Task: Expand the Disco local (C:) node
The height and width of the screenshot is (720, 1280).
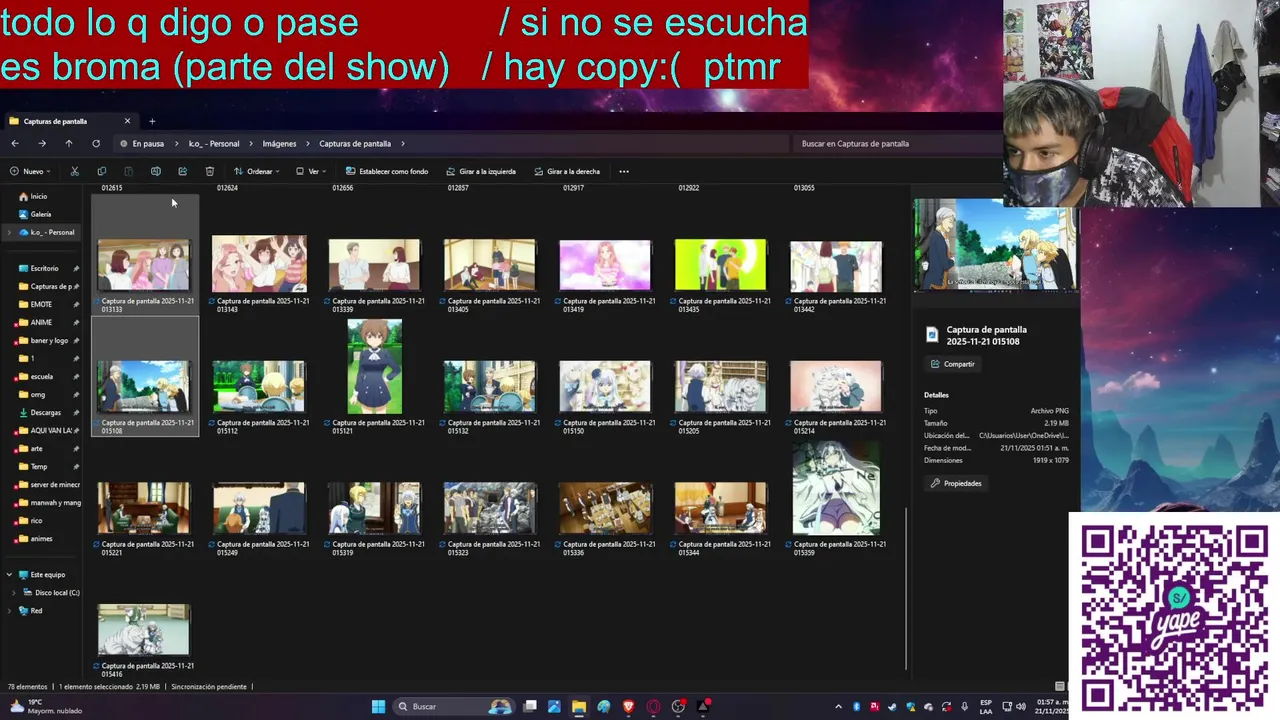Action: [15, 592]
